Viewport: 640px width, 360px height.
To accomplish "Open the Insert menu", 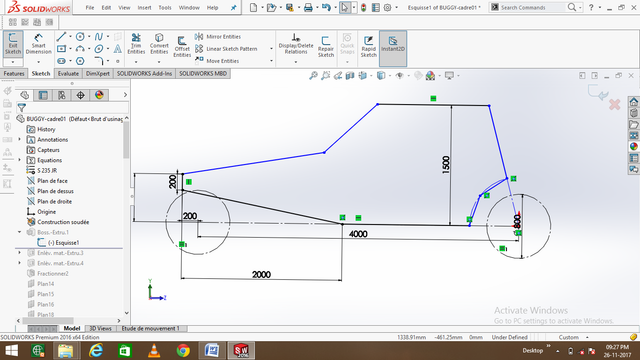I will [x=144, y=7].
